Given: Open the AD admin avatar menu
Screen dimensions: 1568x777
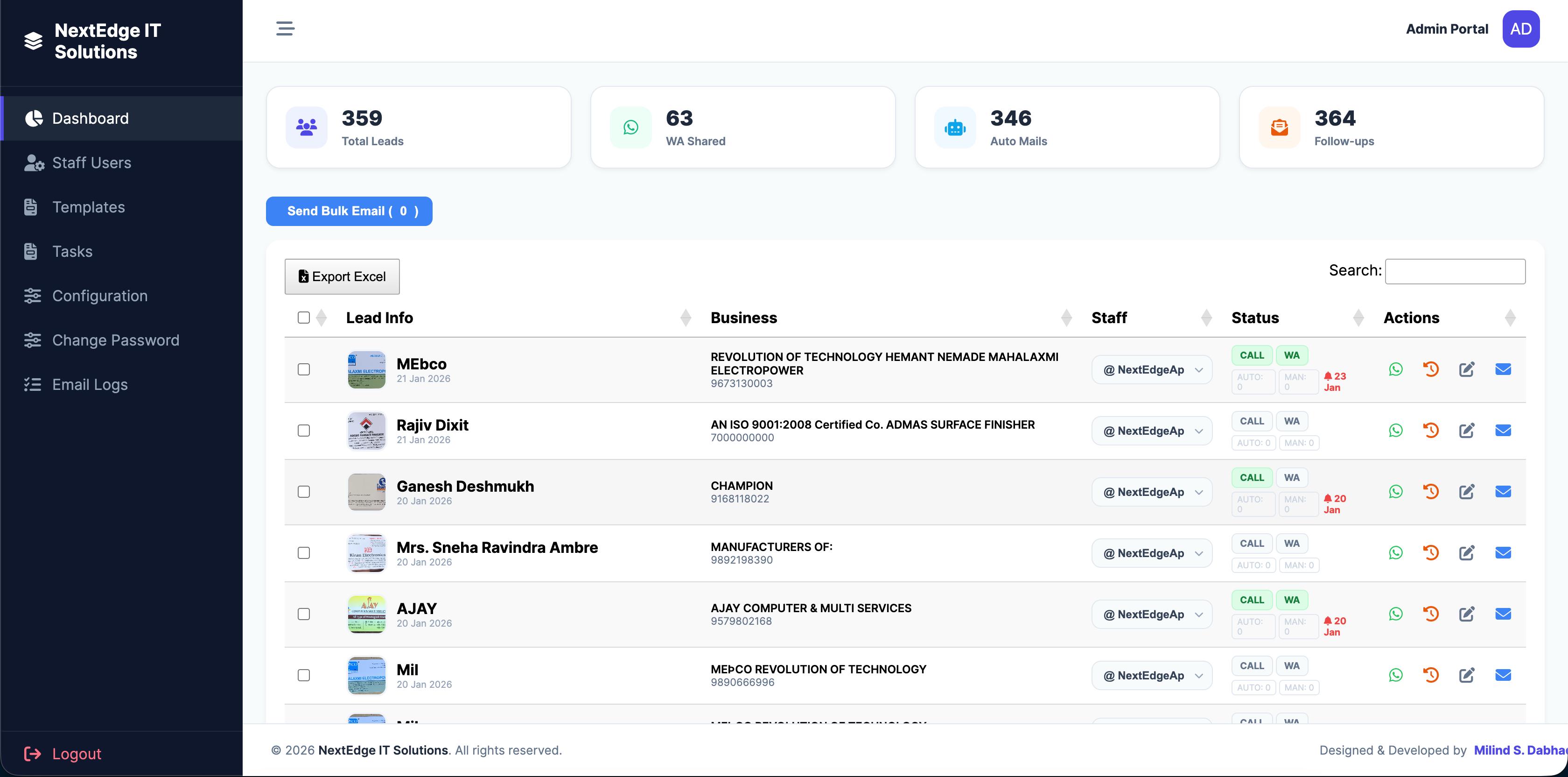Looking at the screenshot, I should (1521, 28).
